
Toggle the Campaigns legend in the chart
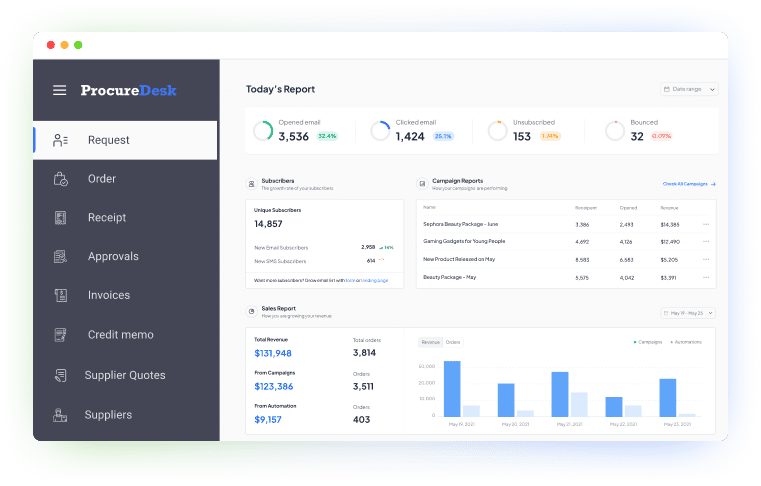(648, 342)
